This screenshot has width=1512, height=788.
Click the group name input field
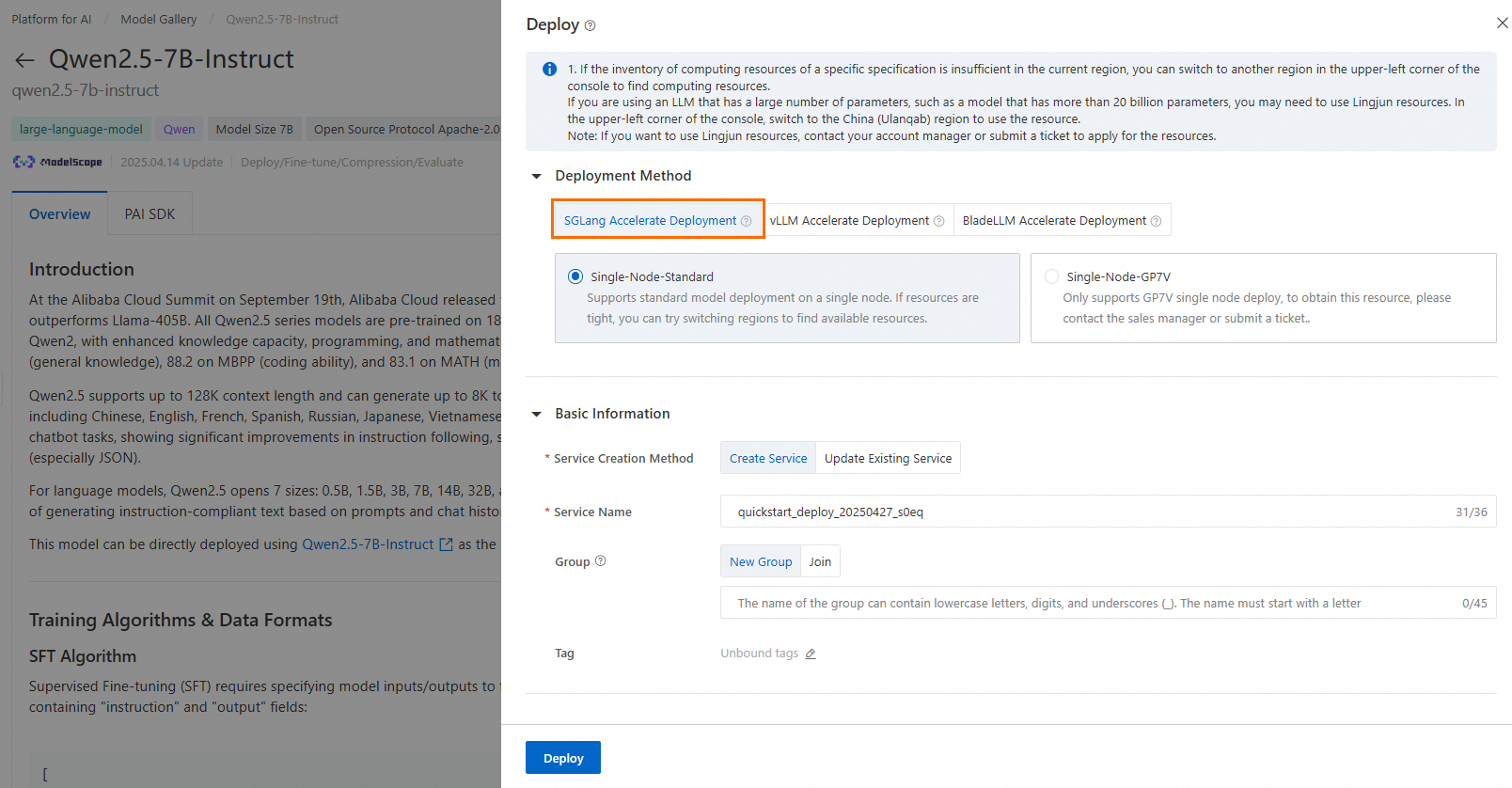(x=1109, y=603)
